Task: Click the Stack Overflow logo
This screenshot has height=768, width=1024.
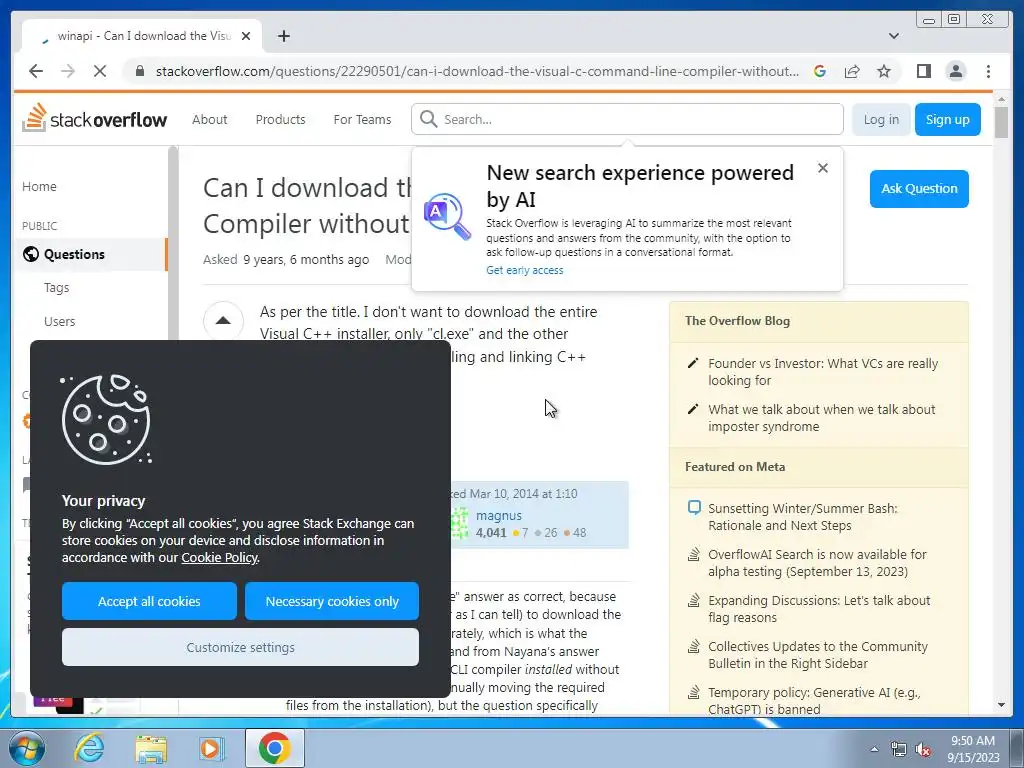Action: (95, 119)
